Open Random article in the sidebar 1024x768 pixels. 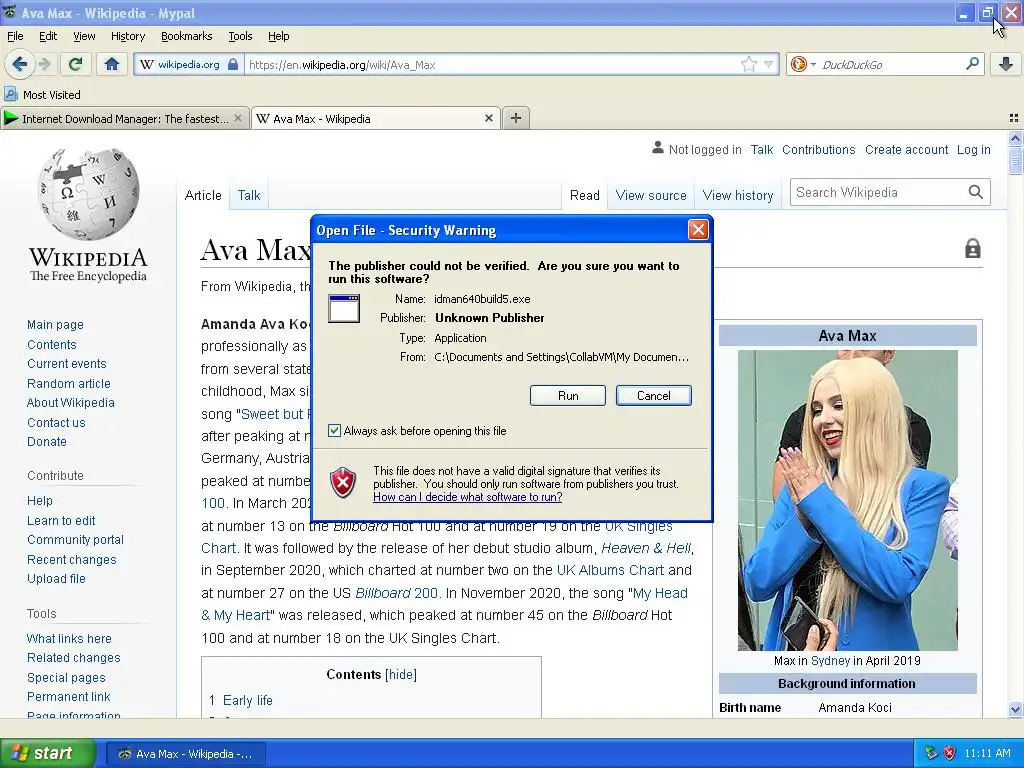pos(69,383)
